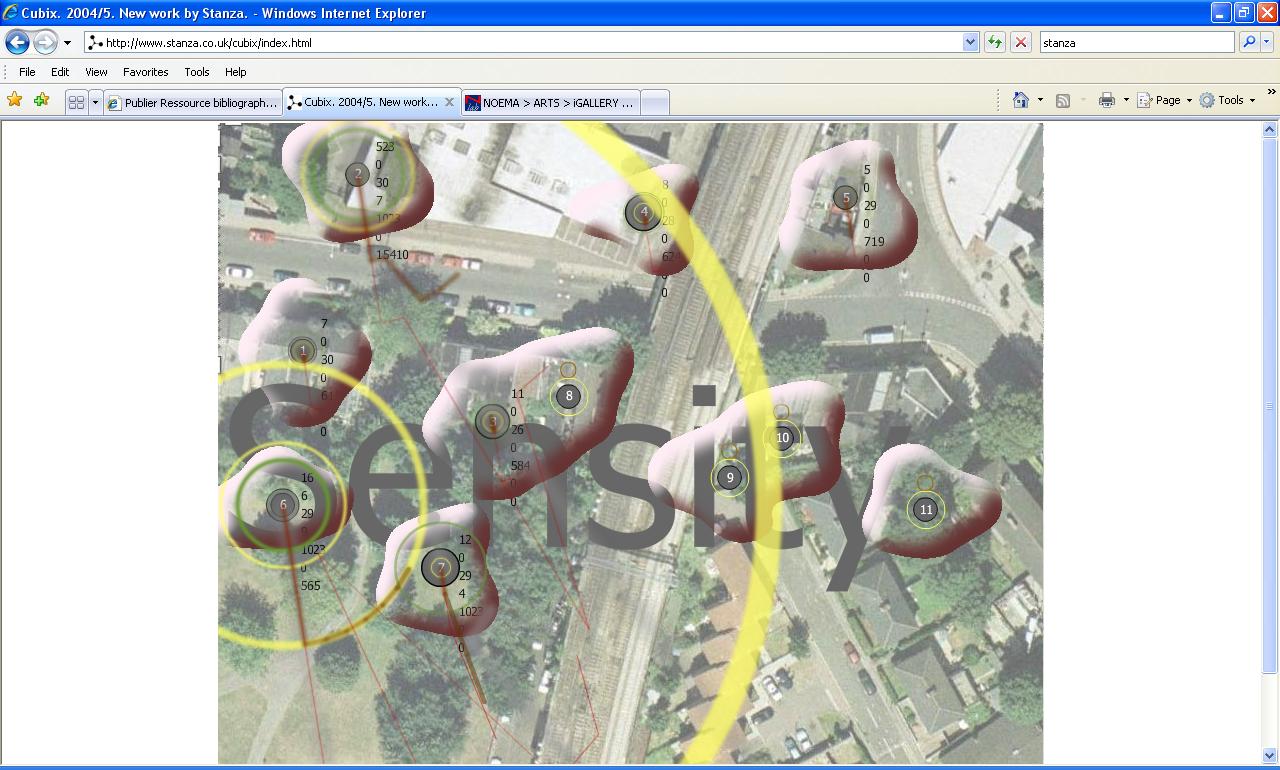Click the Internet Explorer title bar icon
1280x770 pixels.
tap(11, 13)
